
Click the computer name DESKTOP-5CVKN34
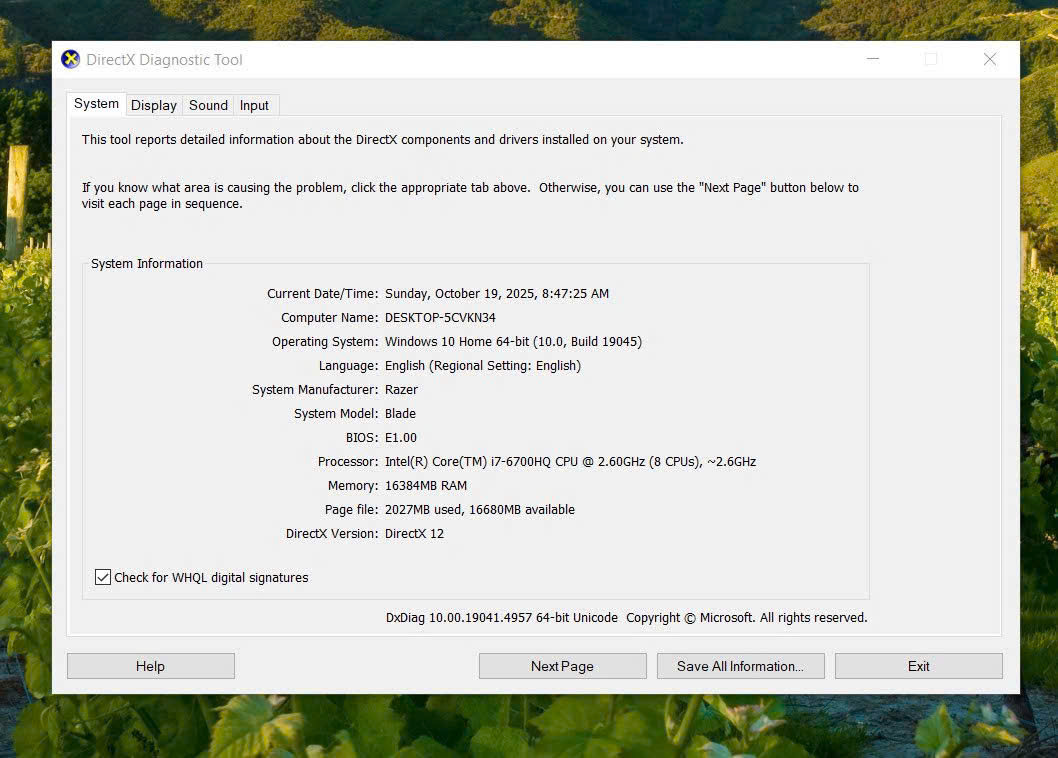[x=440, y=318]
